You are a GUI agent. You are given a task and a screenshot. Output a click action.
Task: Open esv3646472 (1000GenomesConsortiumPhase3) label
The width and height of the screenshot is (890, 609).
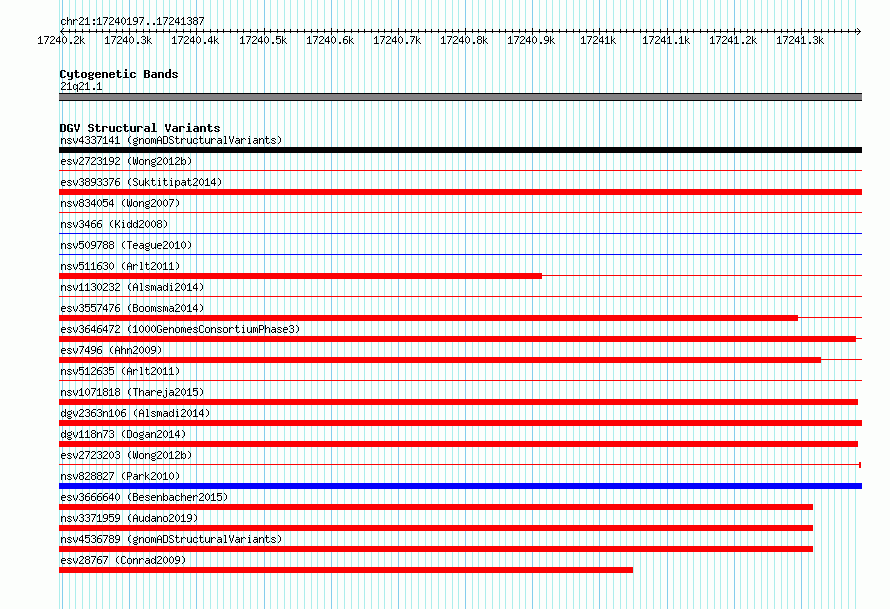[x=180, y=329]
